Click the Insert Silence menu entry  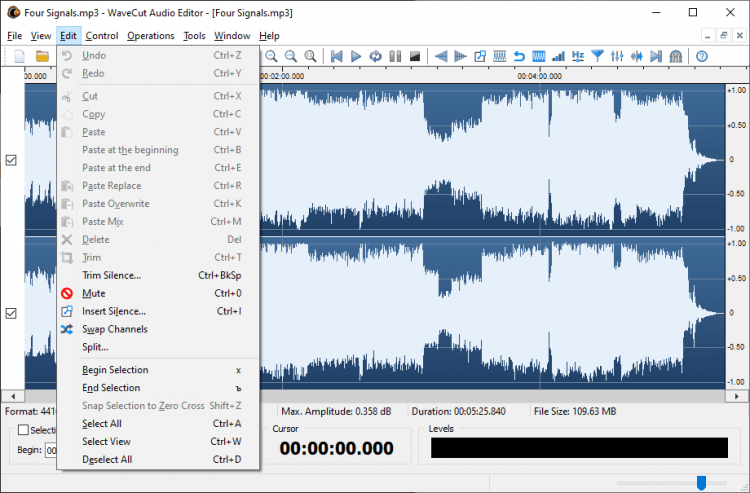click(x=114, y=311)
